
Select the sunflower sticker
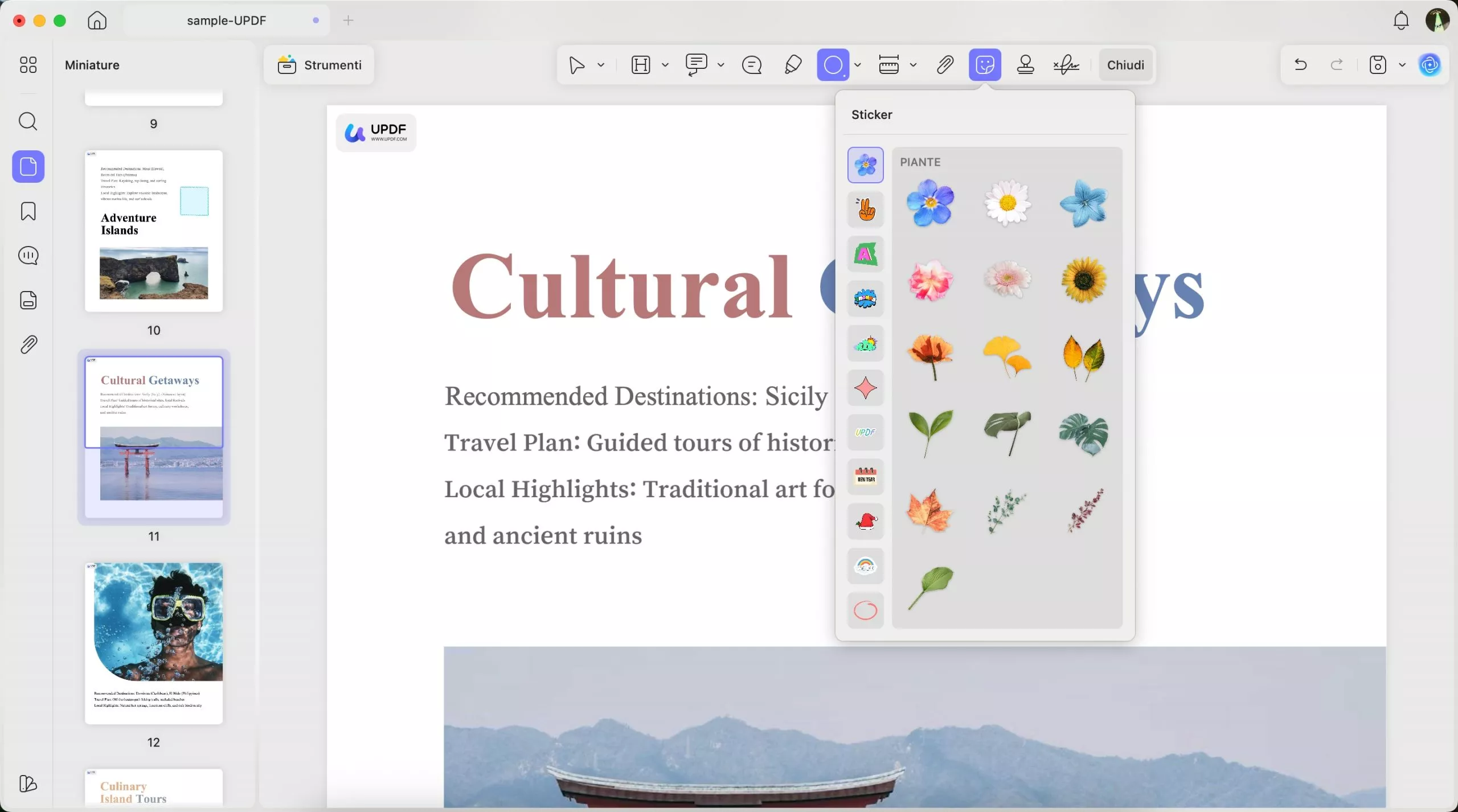[1084, 280]
